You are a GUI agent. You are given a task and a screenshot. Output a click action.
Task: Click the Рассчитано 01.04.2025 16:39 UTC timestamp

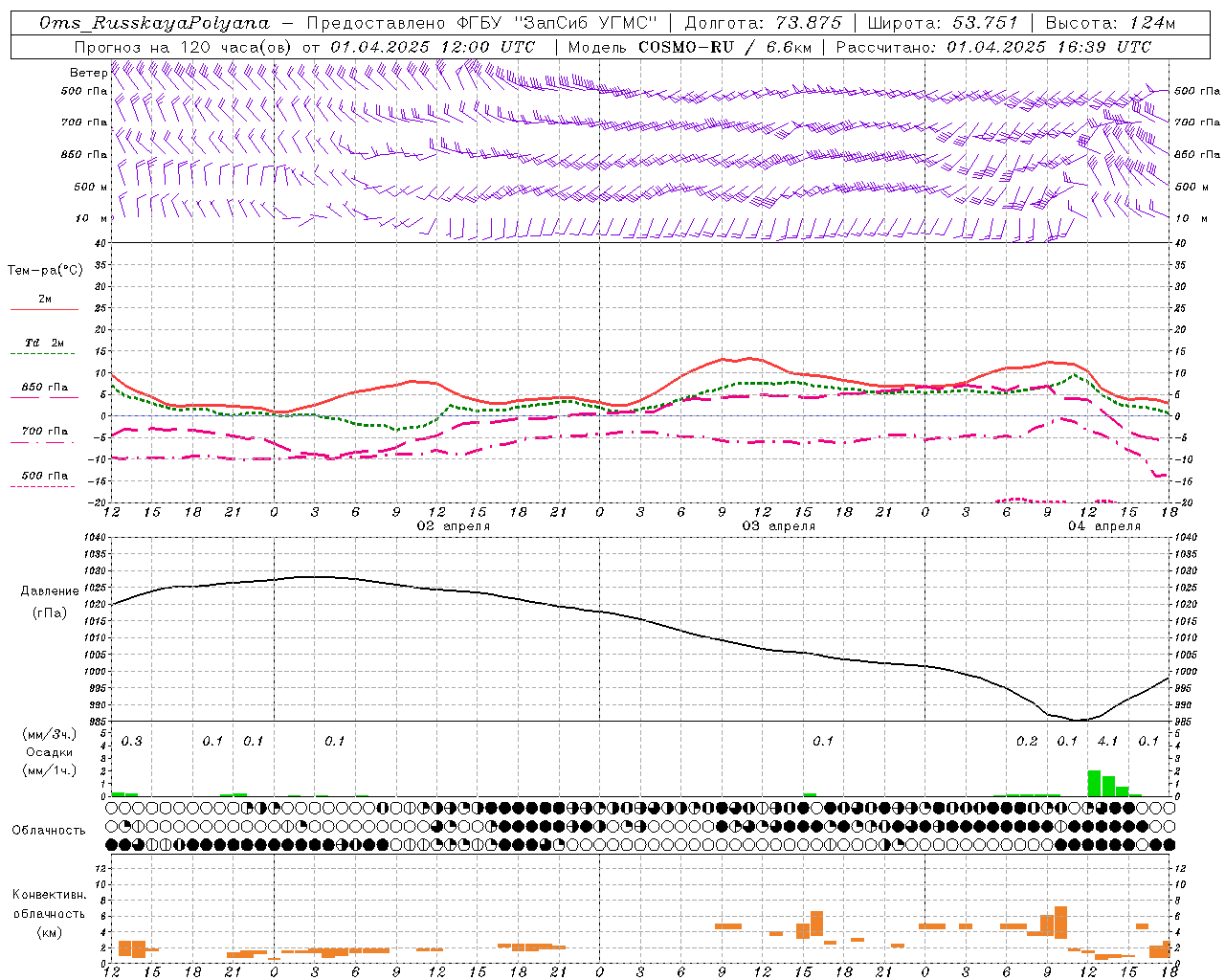[994, 47]
